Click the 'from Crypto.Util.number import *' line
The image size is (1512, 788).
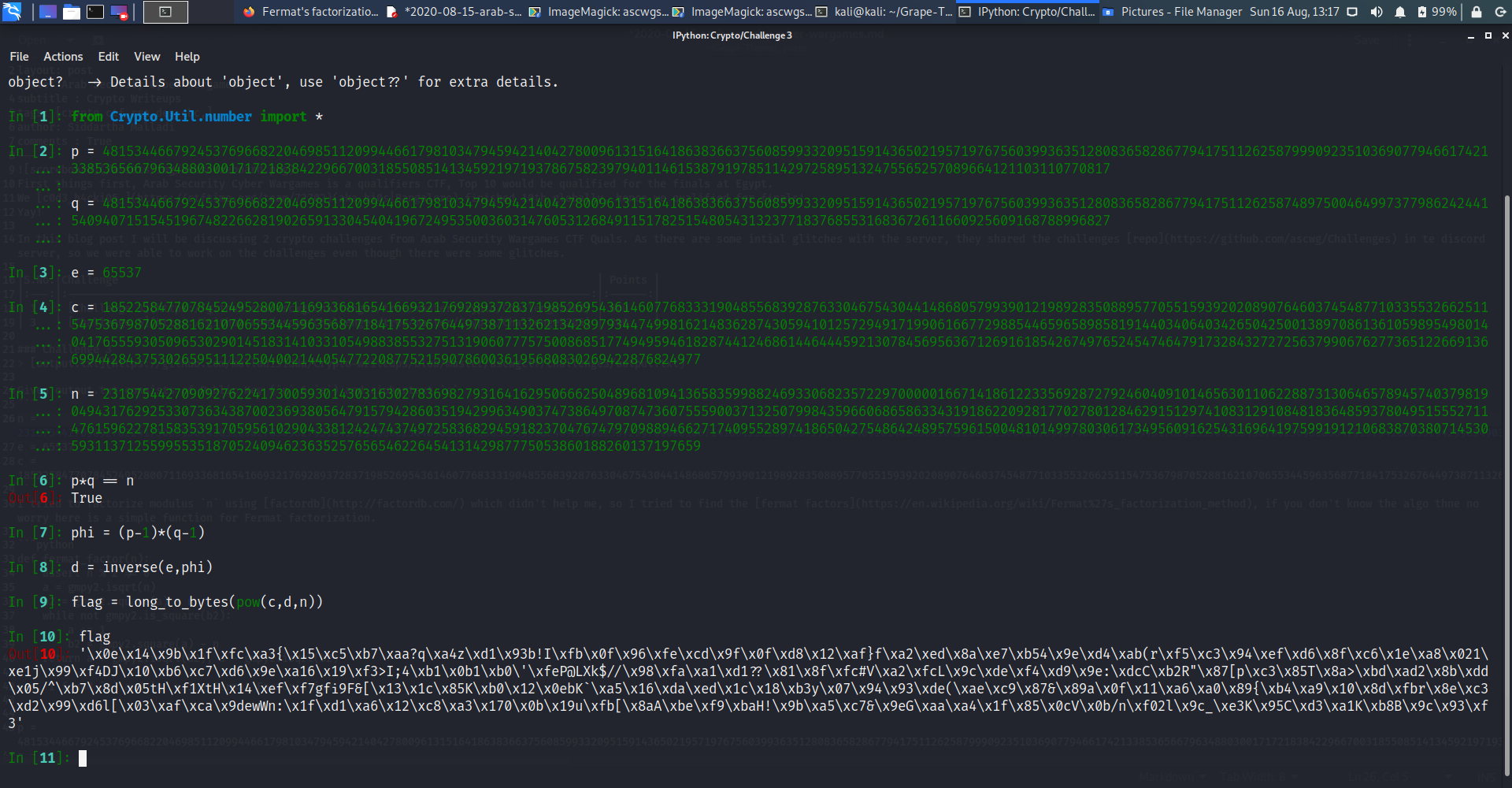click(197, 117)
